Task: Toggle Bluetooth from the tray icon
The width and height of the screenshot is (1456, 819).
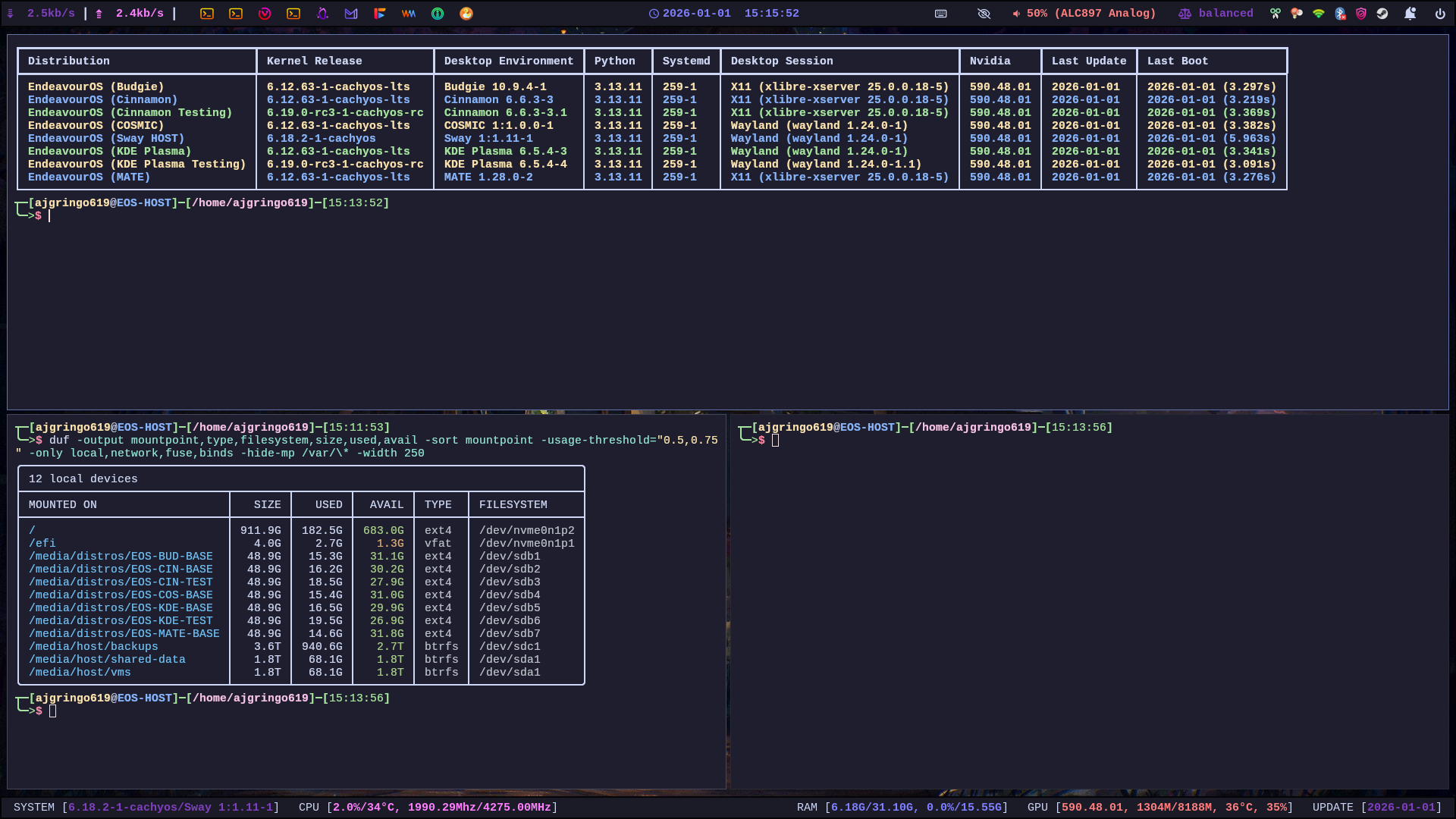Action: [x=1340, y=14]
